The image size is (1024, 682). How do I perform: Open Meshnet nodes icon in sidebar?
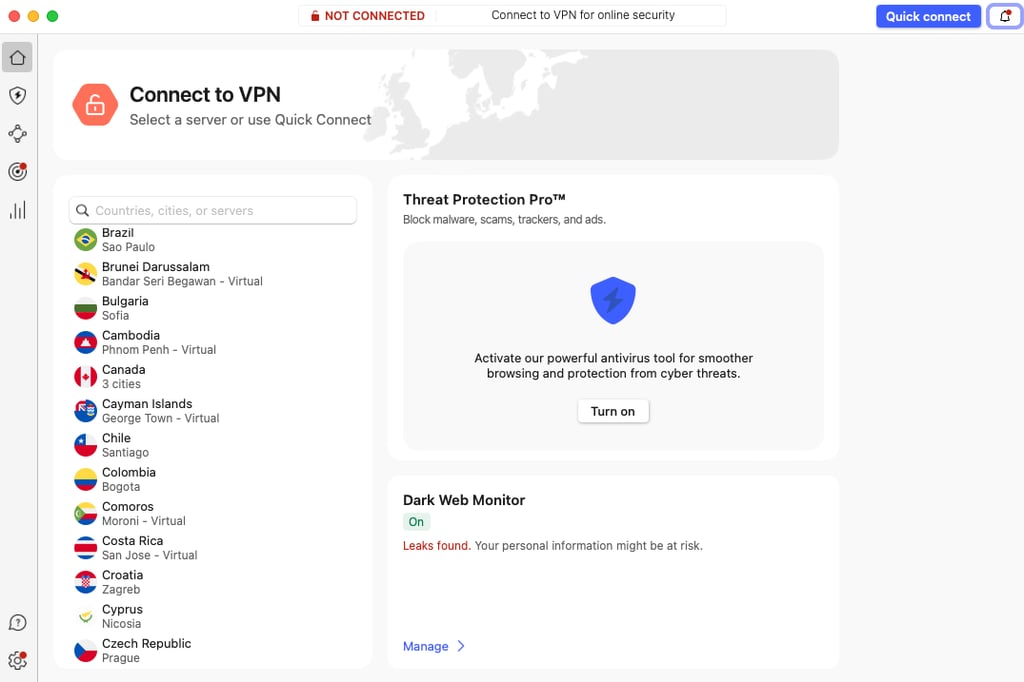coord(18,134)
